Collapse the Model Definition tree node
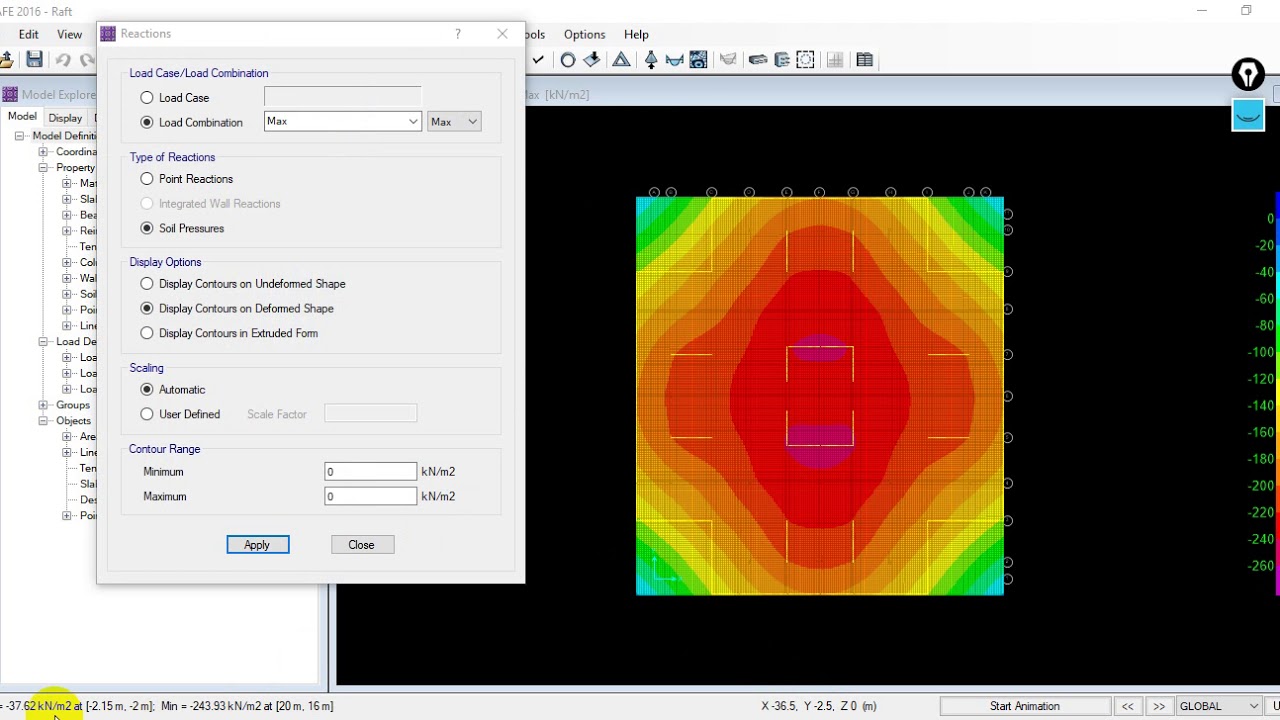Screen dimensions: 1280x720 tap(19, 136)
